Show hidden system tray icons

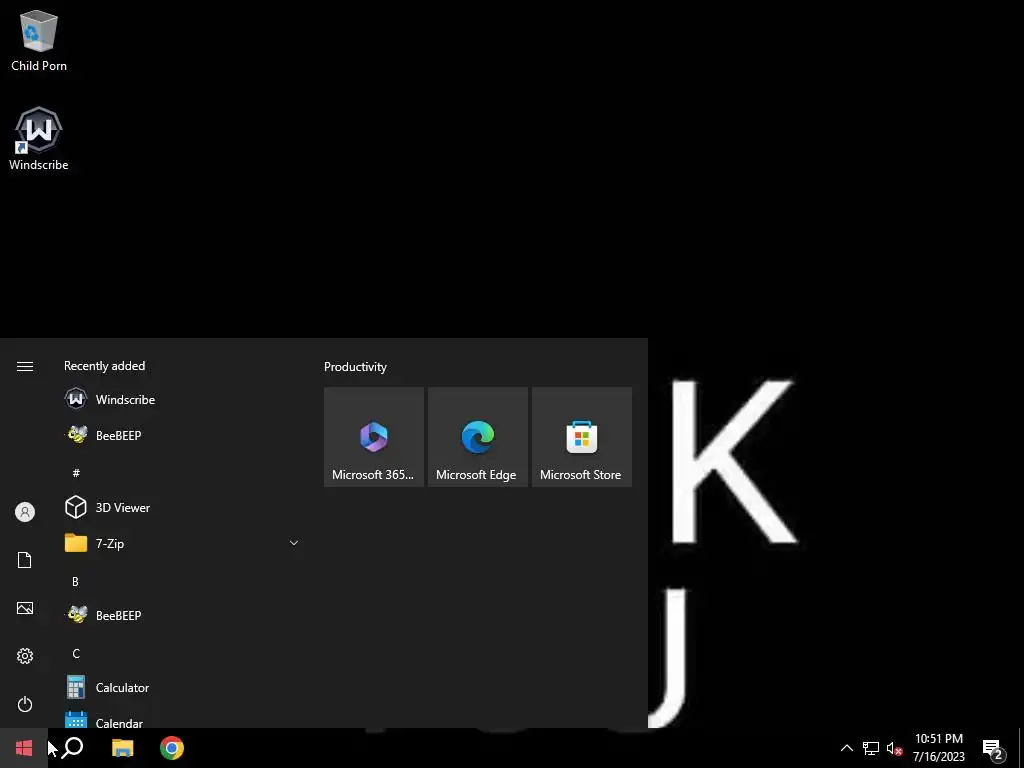coord(846,748)
